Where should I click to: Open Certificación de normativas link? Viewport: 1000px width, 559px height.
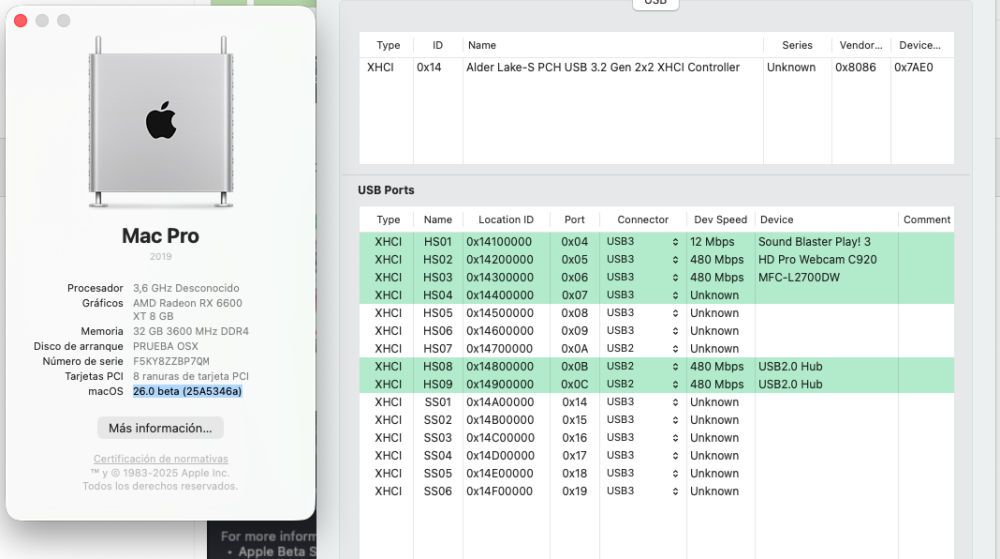coord(161,458)
